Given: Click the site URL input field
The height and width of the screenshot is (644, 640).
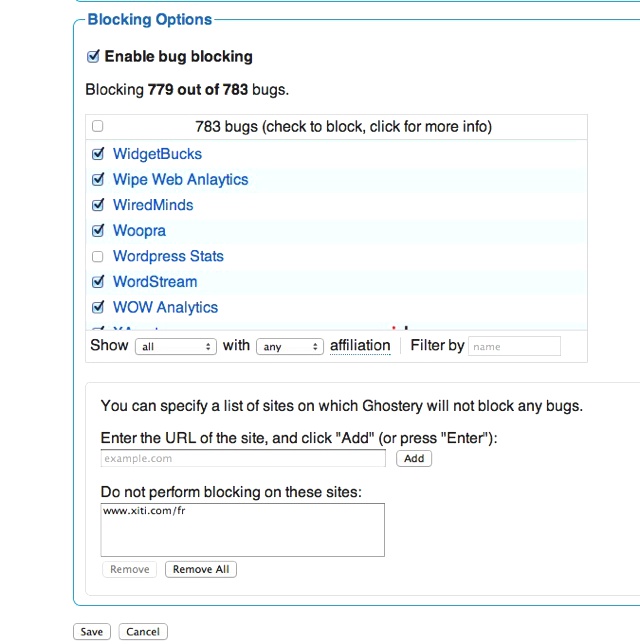Looking at the screenshot, I should pyautogui.click(x=243, y=458).
